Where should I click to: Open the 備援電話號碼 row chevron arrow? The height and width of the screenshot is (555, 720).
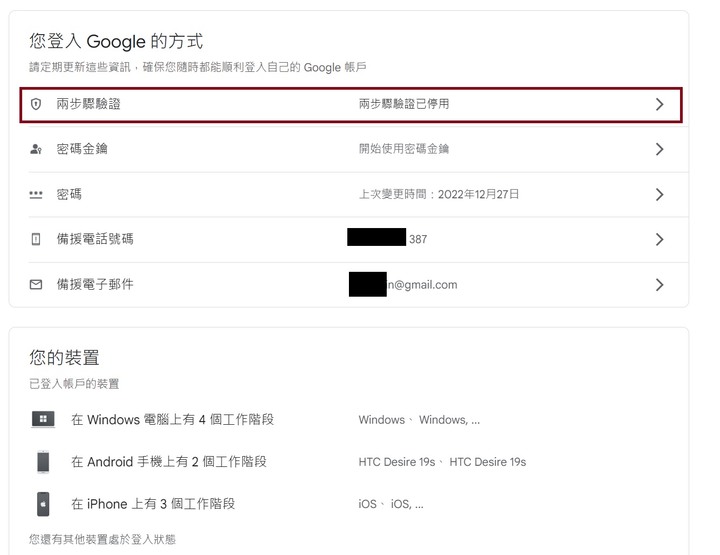click(x=659, y=239)
